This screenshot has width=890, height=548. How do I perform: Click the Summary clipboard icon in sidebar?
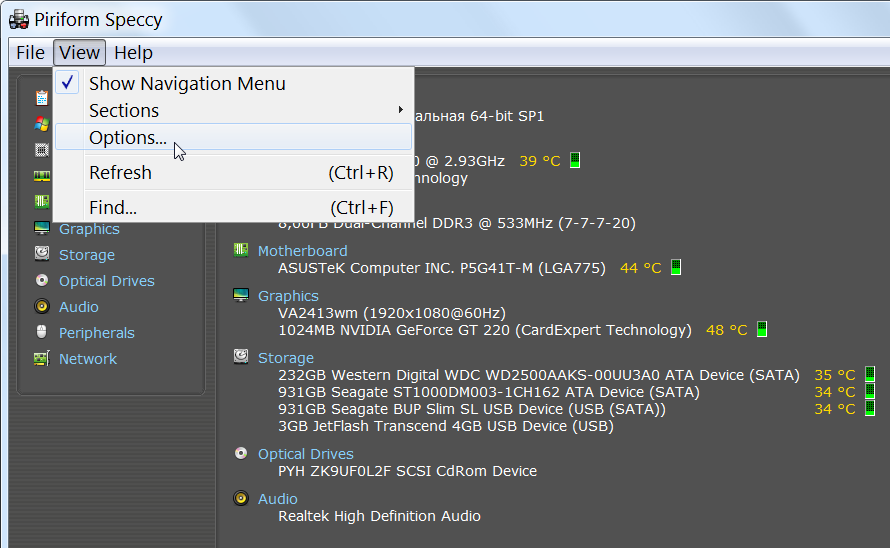(42, 98)
